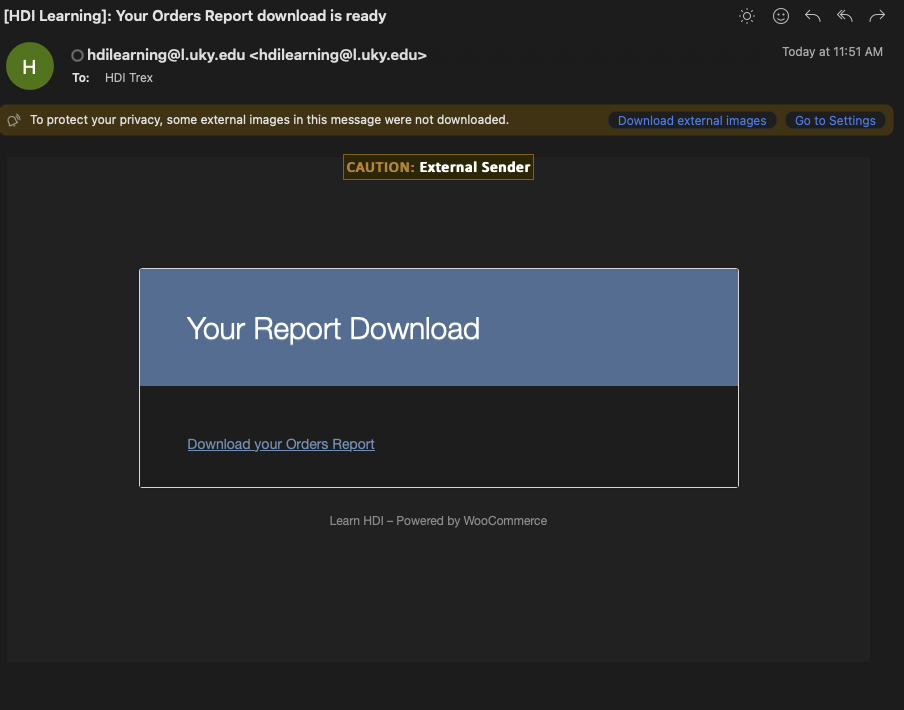Viewport: 904px width, 710px height.
Task: Toggle the unread indicator circle beside the sender
Action: point(76,55)
